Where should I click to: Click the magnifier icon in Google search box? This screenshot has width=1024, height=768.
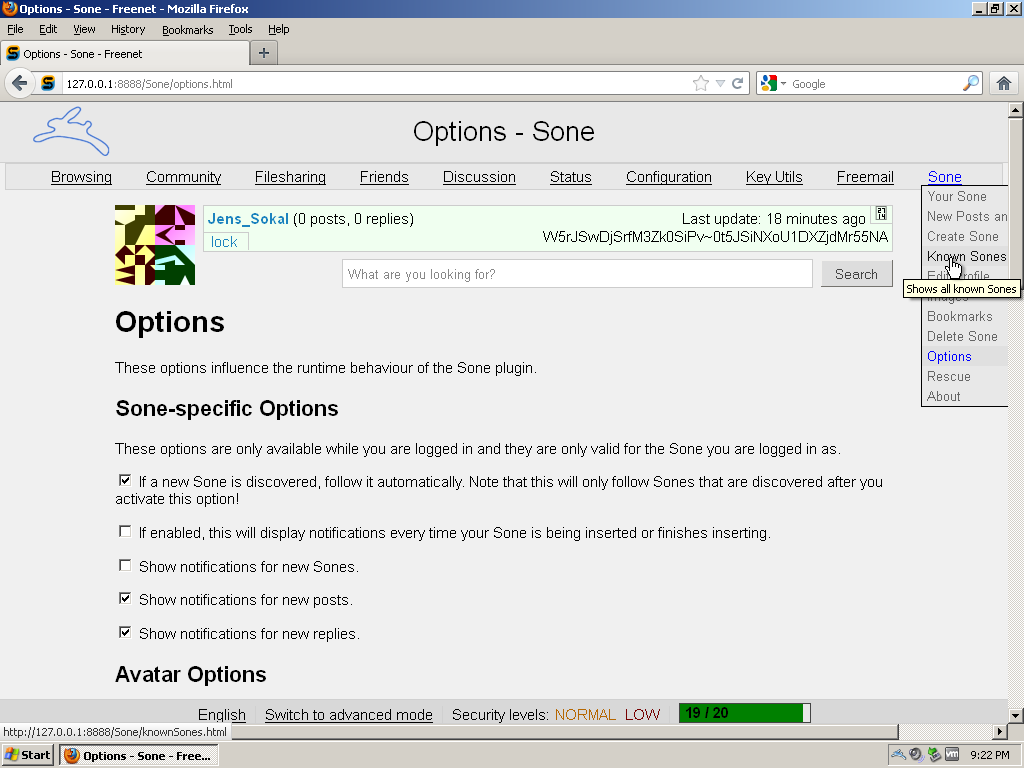click(x=971, y=84)
